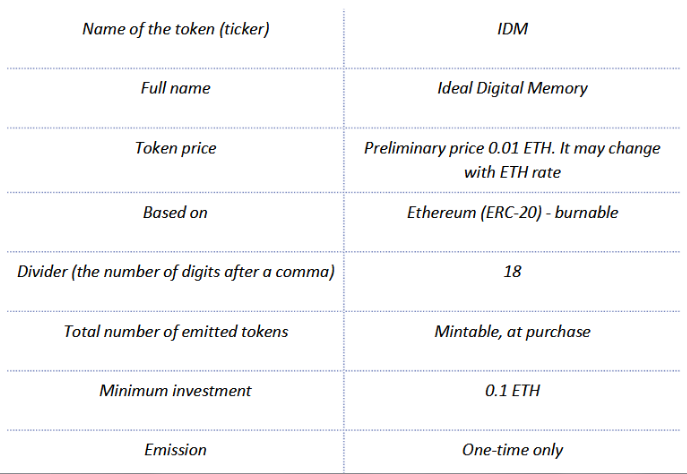Select the '0.1 ETH' minimum value
Screen dimensions: 687x474
[512, 390]
